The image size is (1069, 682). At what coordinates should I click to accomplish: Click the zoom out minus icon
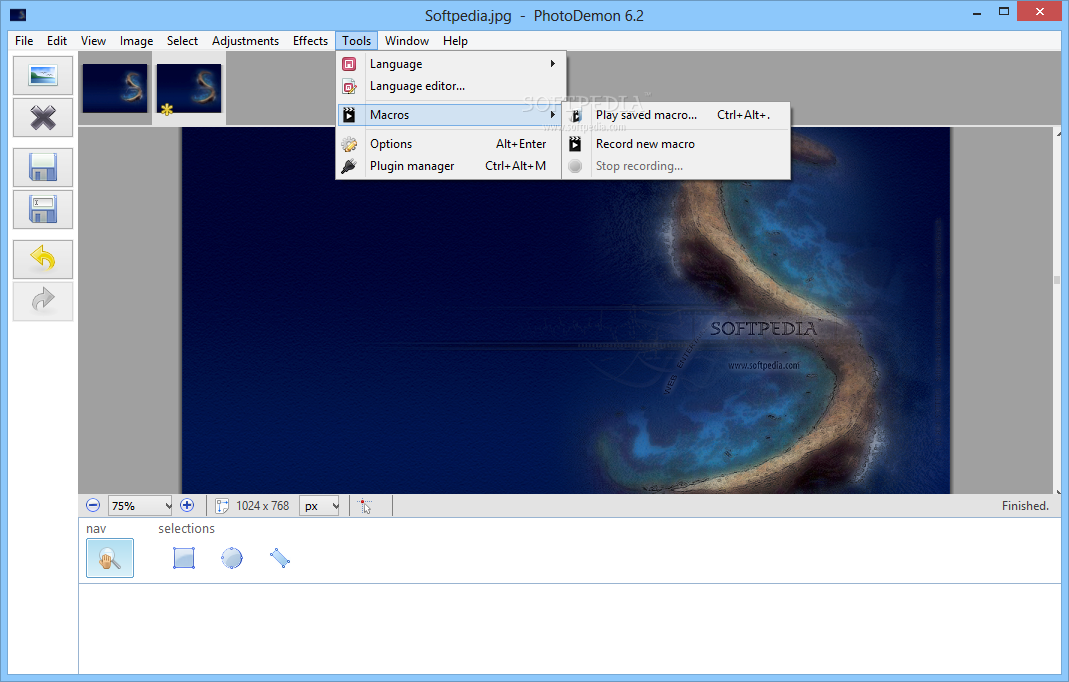(x=93, y=505)
